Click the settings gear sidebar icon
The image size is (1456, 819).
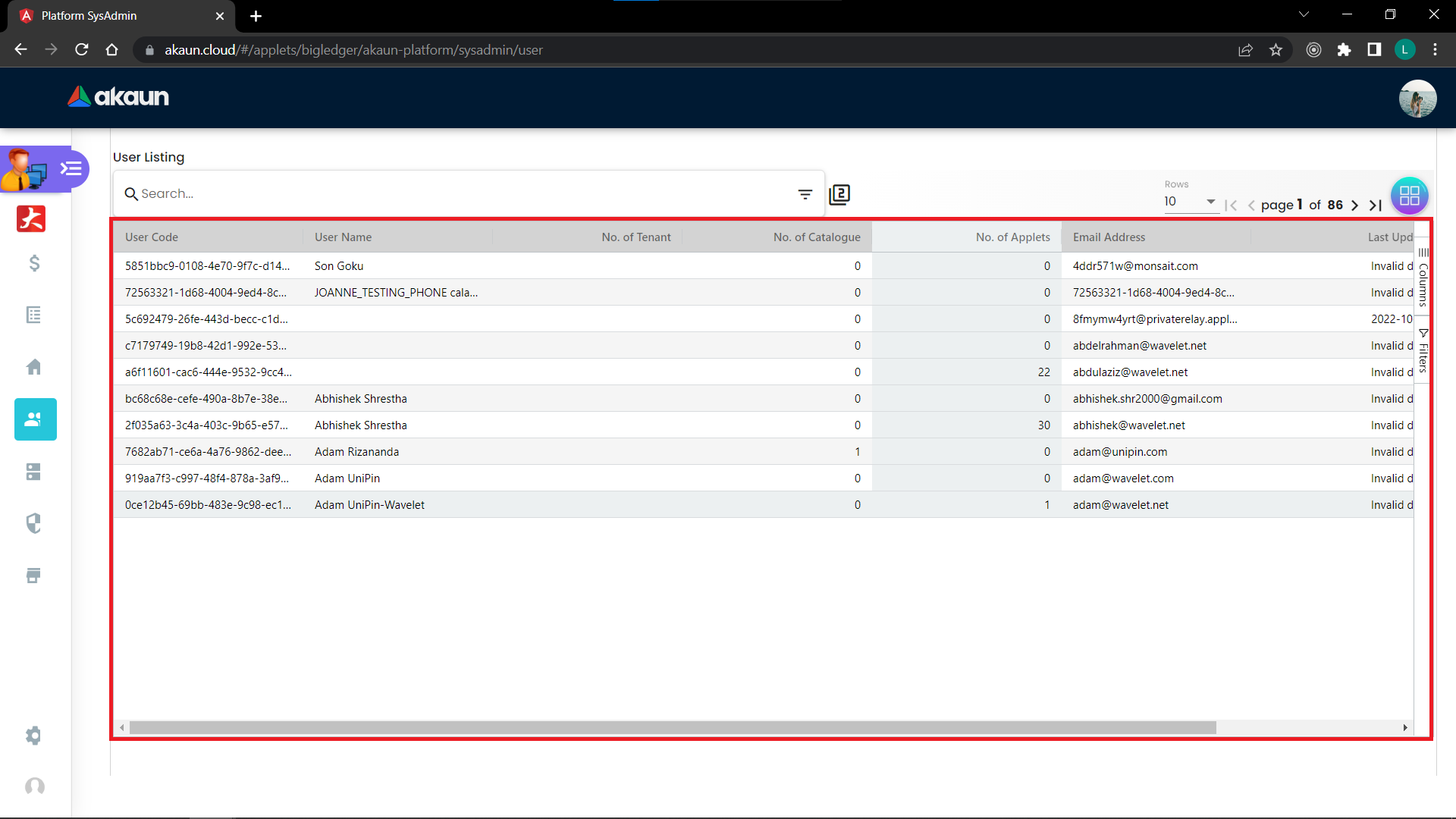coord(34,736)
